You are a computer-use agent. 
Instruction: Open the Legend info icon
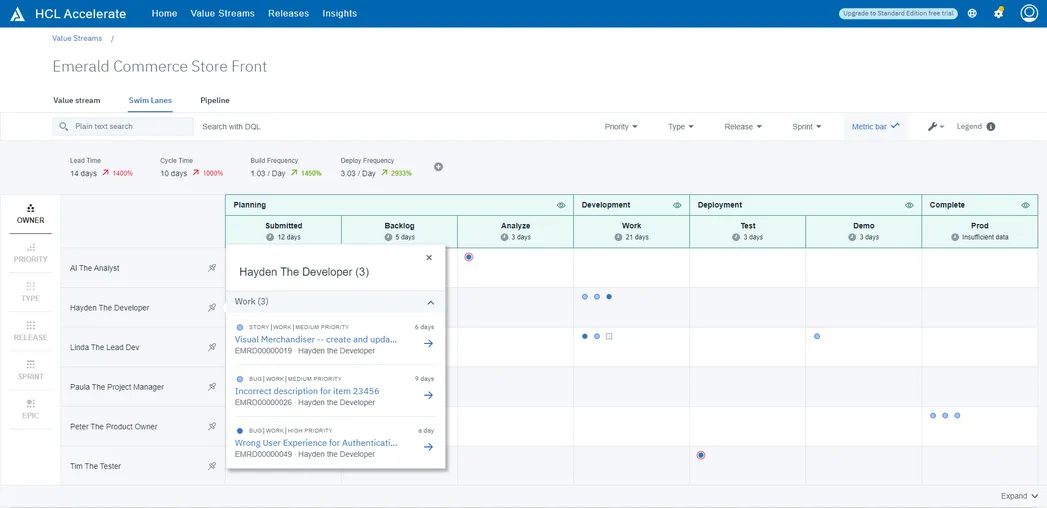(x=990, y=127)
